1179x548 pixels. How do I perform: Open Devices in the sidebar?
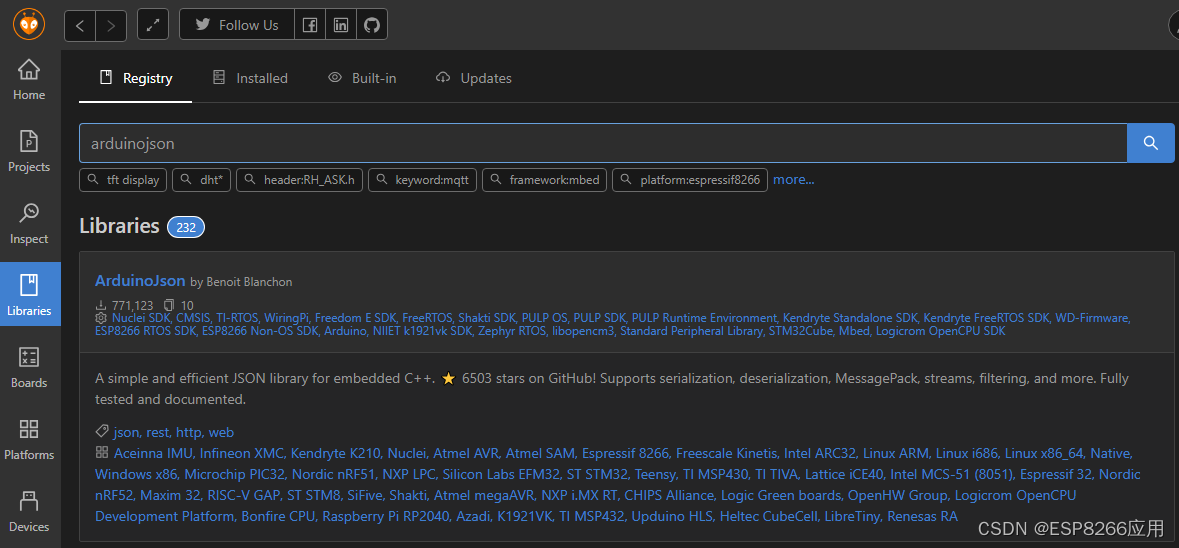(x=29, y=512)
